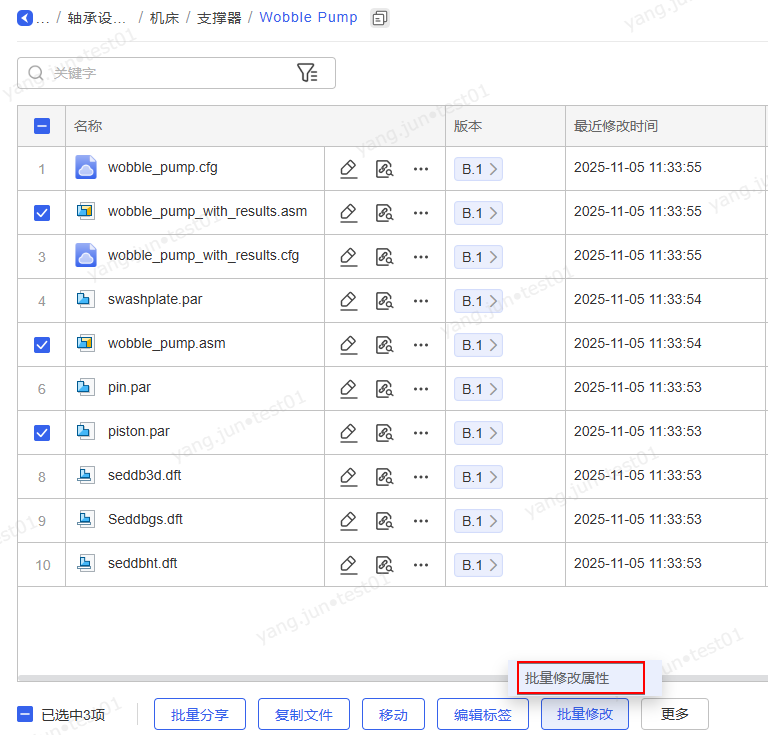Open the 更多 dropdown button
768x735 pixels.
coord(674,714)
